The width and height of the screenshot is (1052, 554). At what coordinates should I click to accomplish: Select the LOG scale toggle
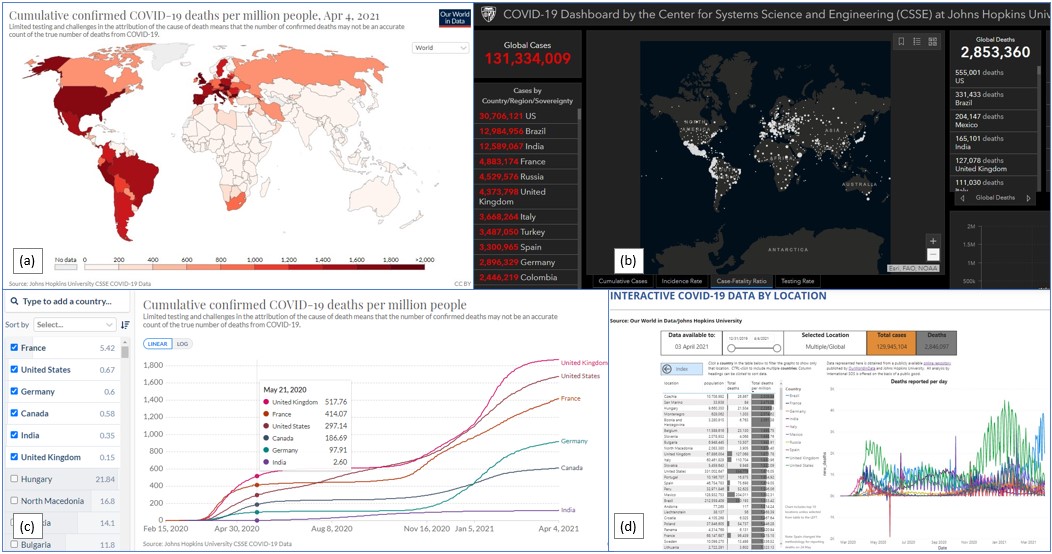(182, 344)
